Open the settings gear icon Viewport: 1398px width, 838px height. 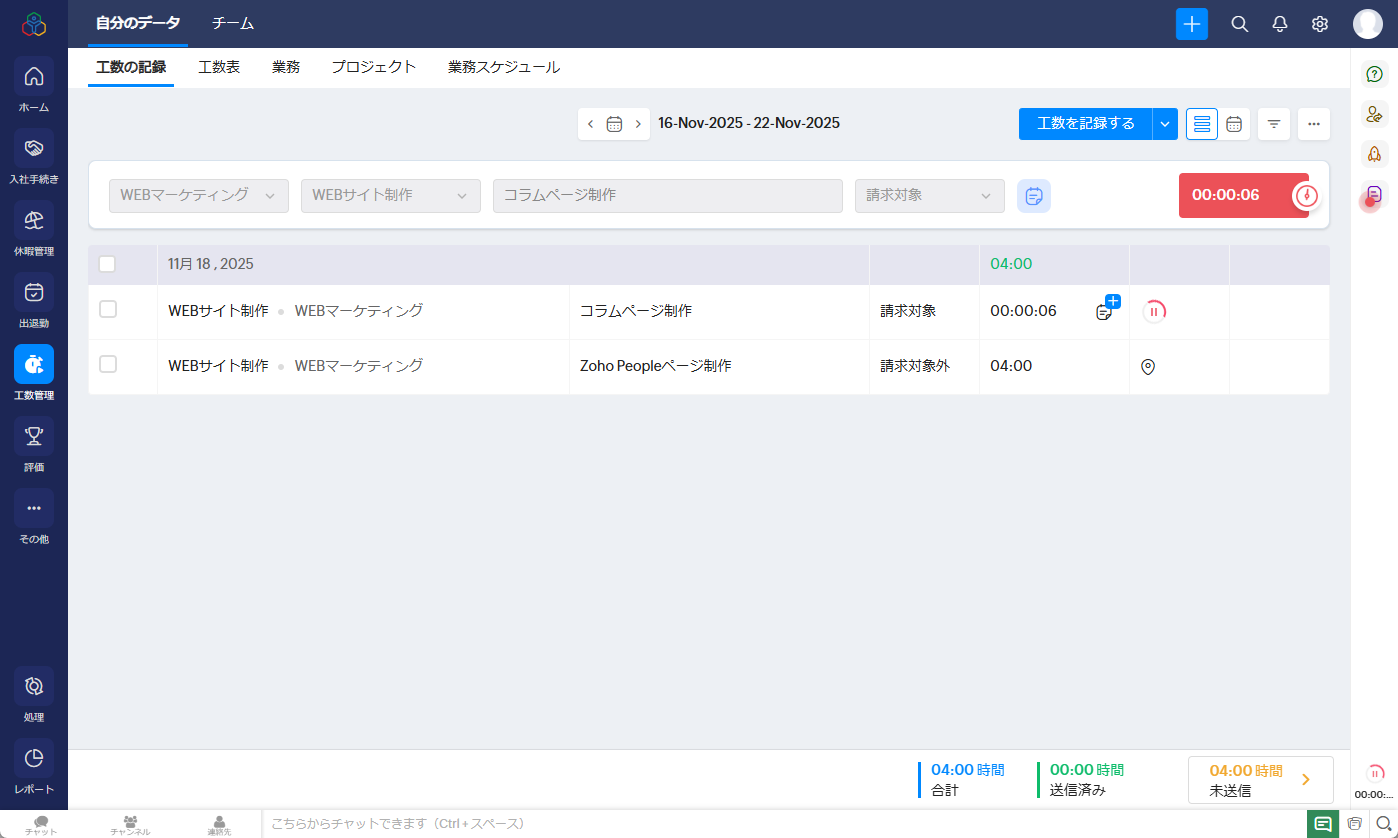tap(1319, 24)
